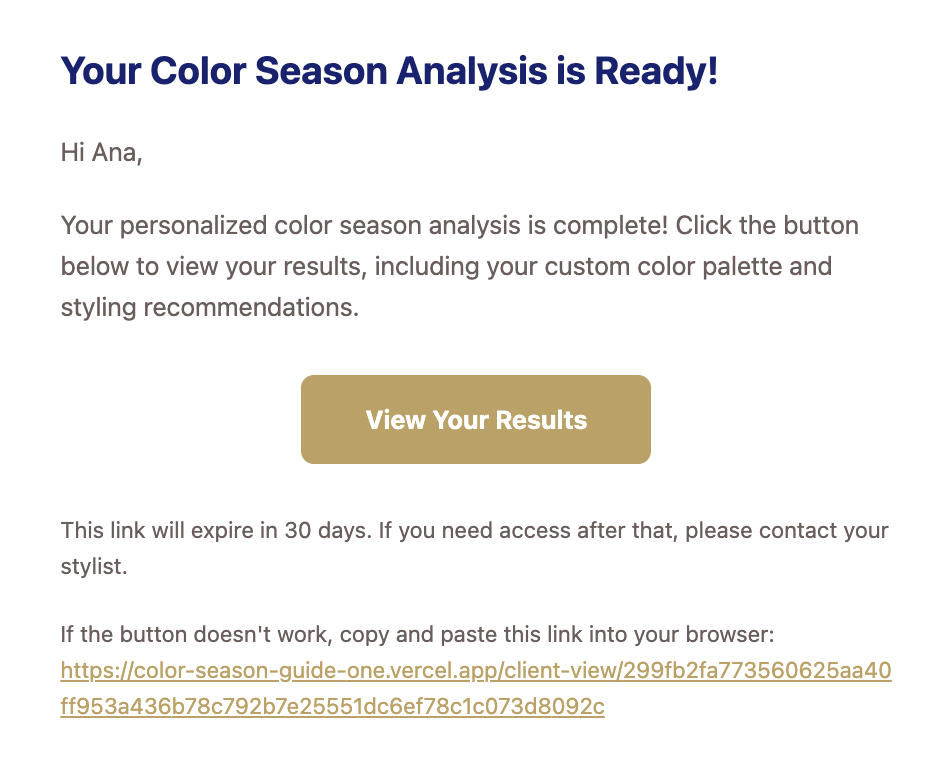The image size is (948, 774).
Task: Click the word "stylist." on its own line
Action: (x=94, y=567)
